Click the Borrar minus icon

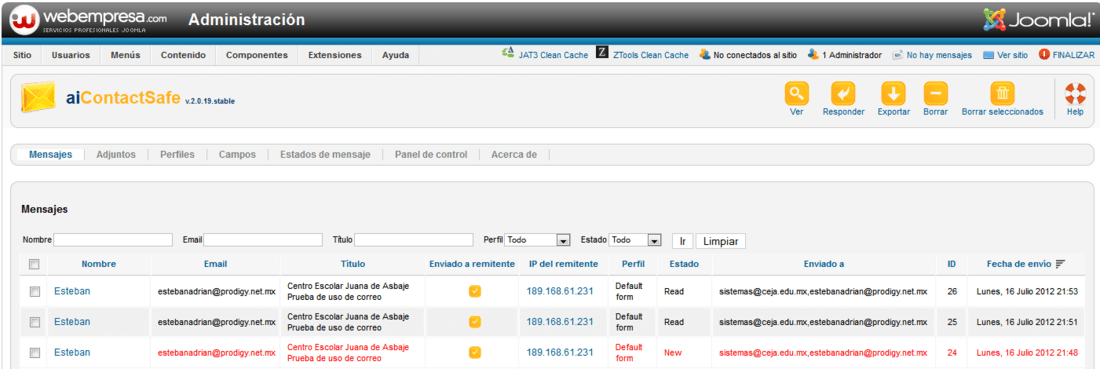point(935,93)
